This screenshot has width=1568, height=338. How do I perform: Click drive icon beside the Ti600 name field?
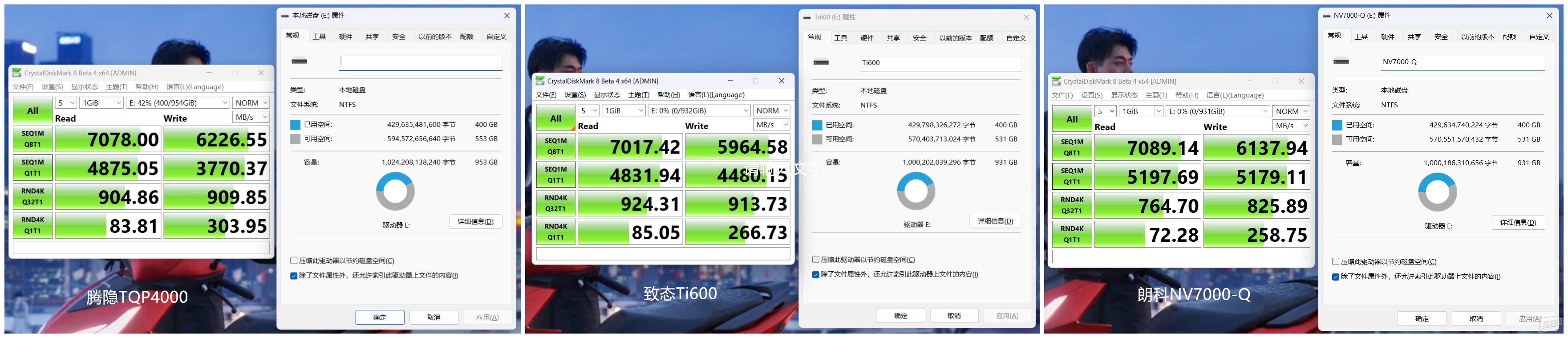[x=821, y=62]
